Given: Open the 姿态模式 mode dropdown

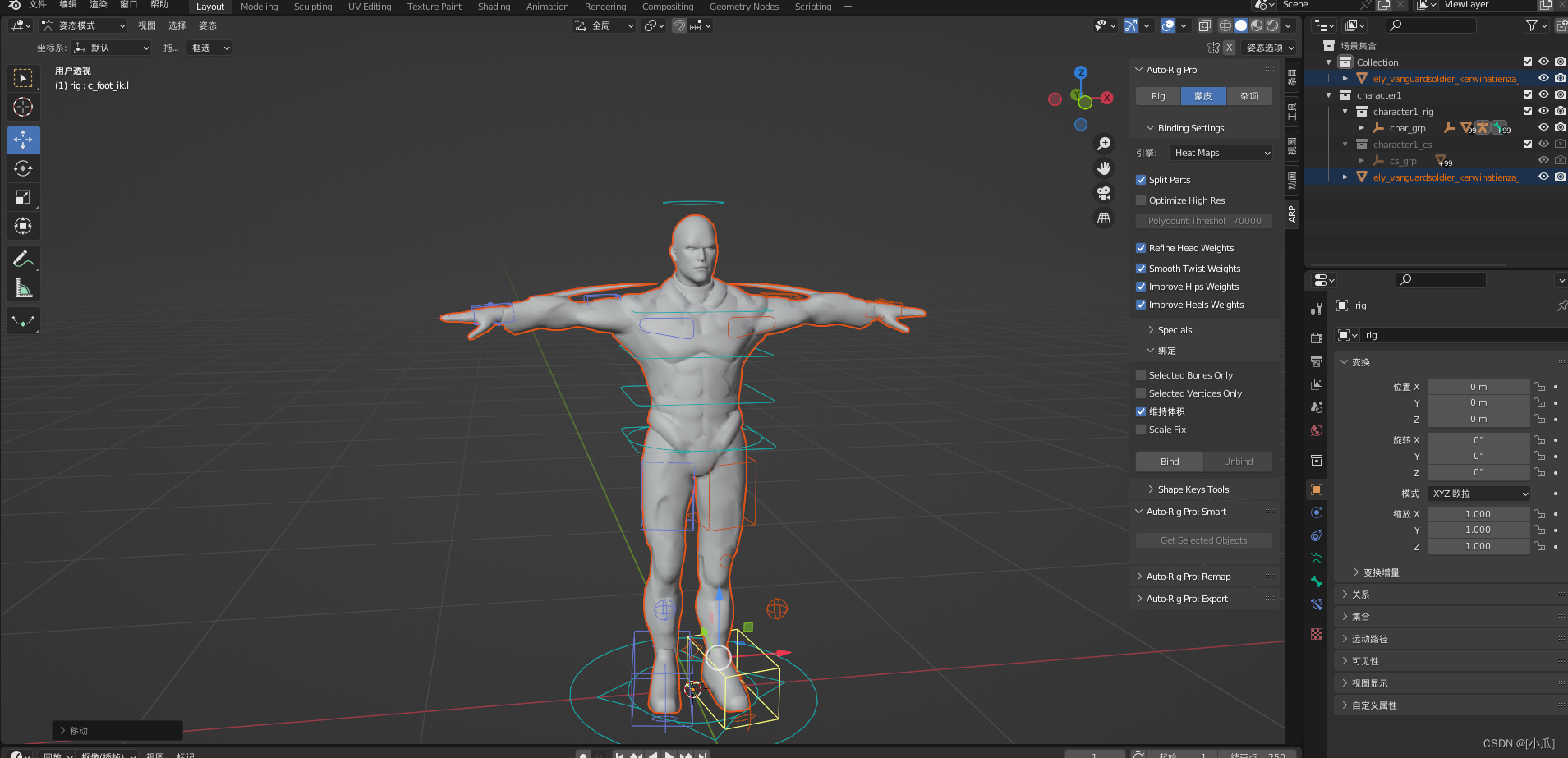Looking at the screenshot, I should (x=84, y=25).
